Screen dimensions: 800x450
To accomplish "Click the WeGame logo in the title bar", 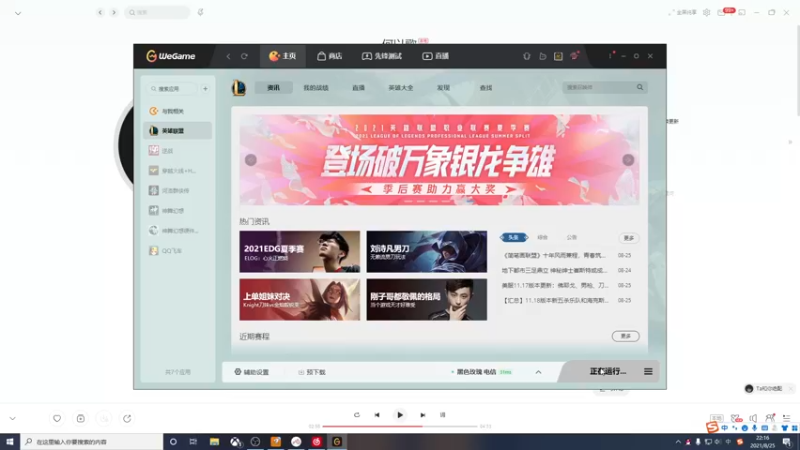I will point(170,56).
